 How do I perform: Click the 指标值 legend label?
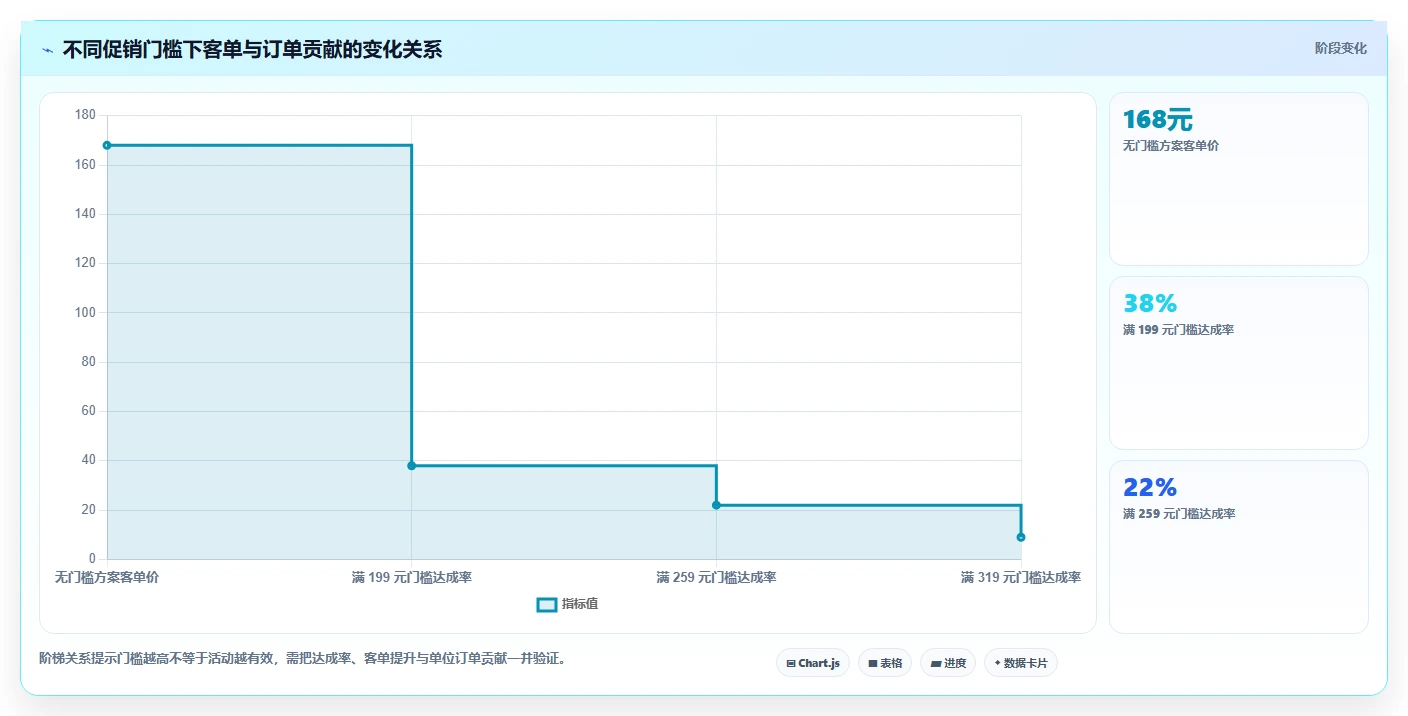click(580, 604)
